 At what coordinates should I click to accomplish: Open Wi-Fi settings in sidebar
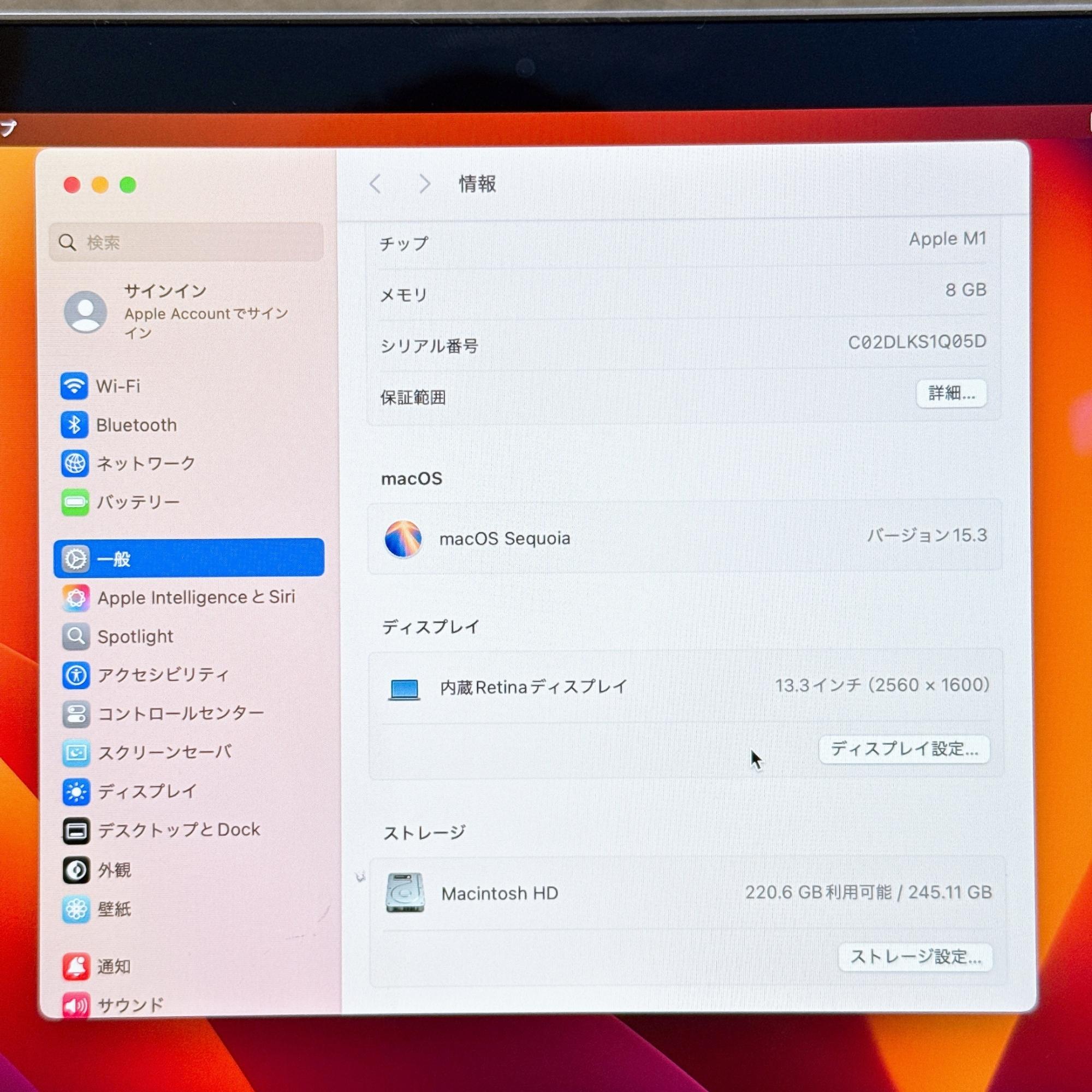tap(118, 386)
